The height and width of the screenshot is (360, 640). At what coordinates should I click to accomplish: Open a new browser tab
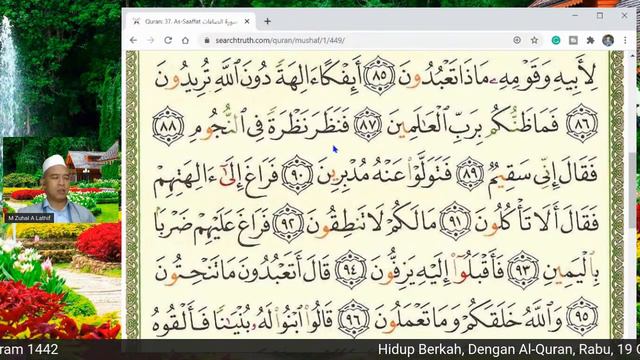coord(267,21)
